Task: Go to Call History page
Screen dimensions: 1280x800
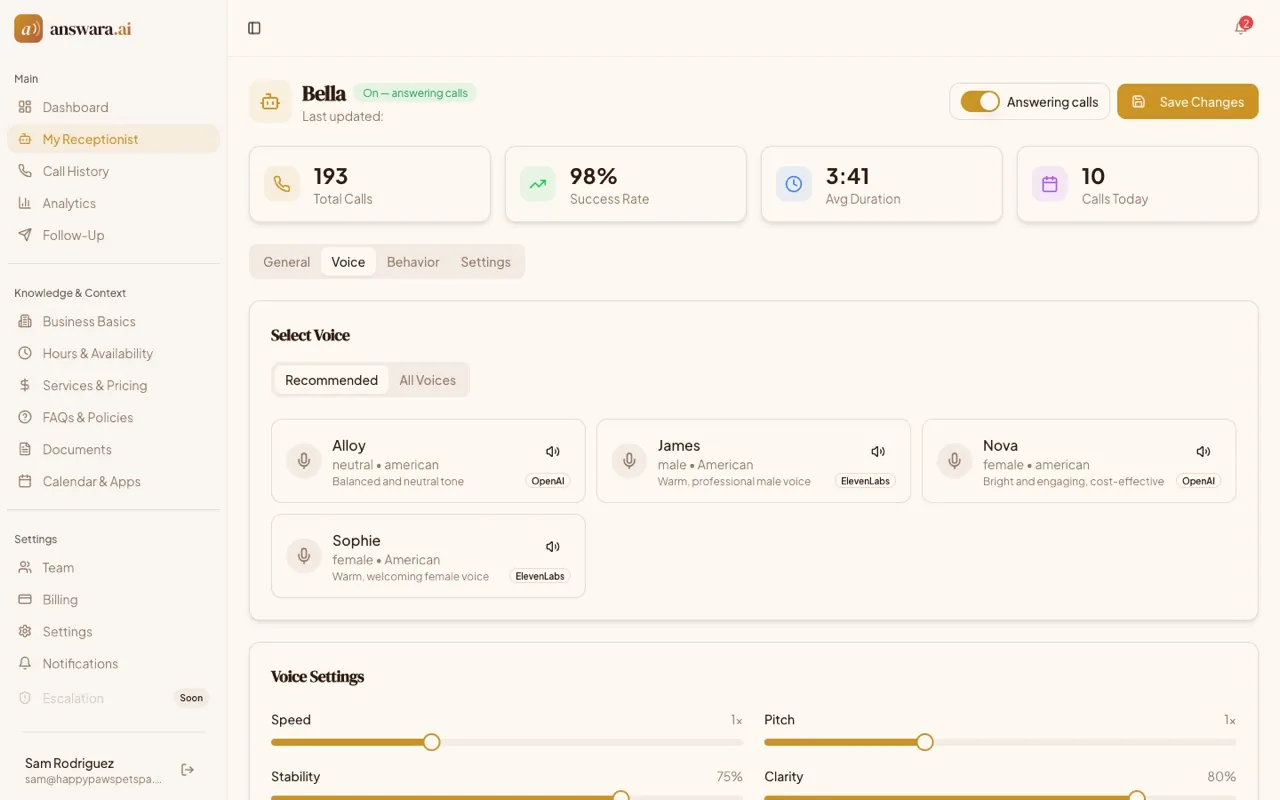Action: [113, 171]
